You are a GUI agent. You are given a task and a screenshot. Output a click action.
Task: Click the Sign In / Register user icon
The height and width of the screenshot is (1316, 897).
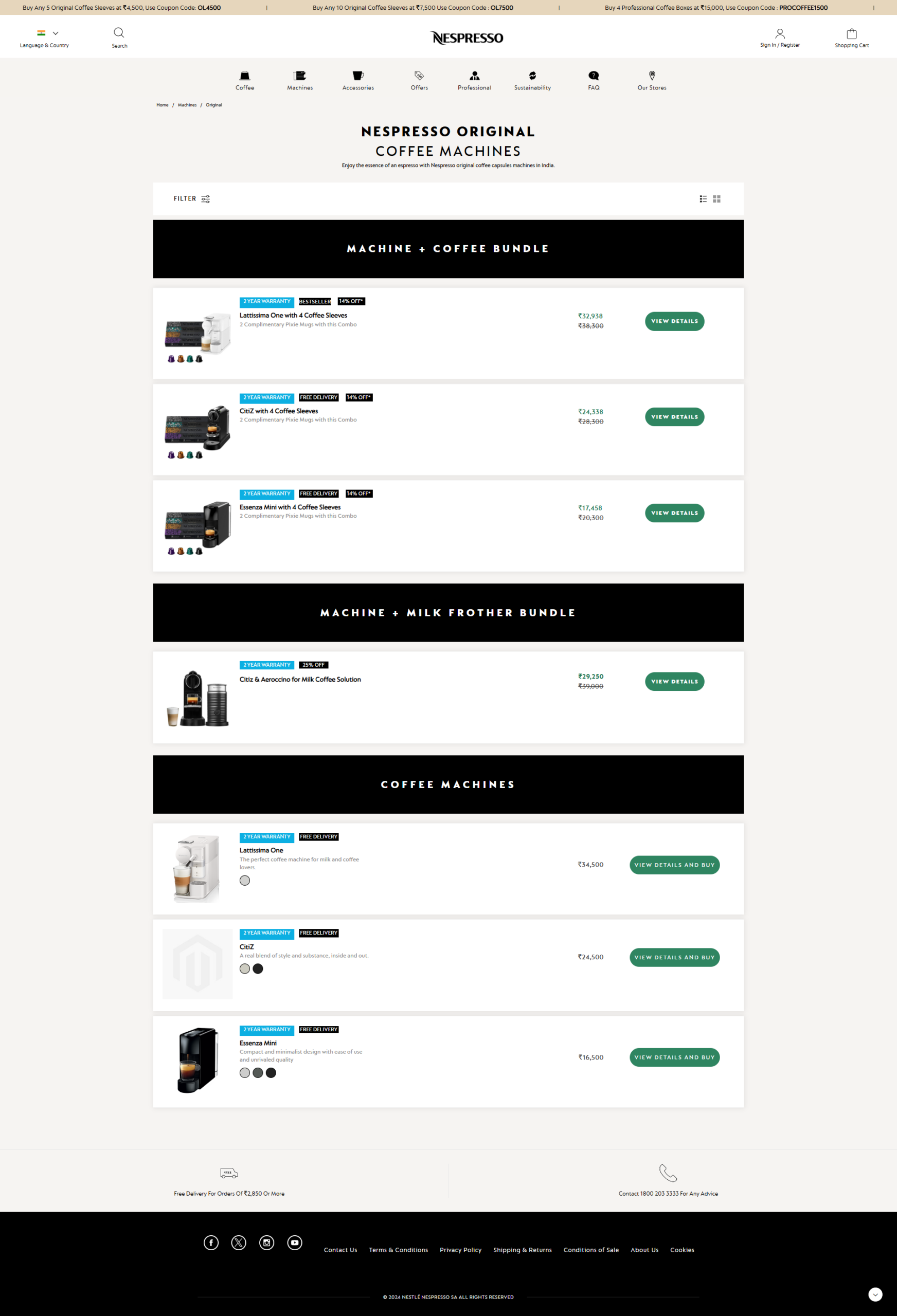[780, 33]
